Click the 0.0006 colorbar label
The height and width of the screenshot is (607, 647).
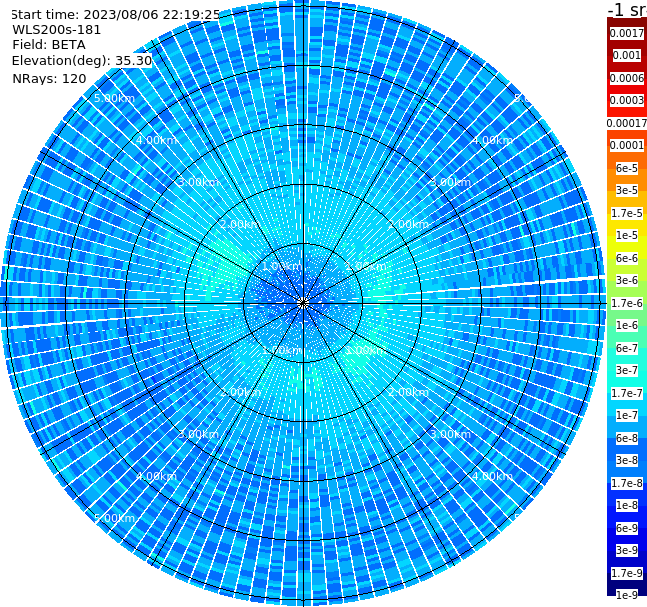click(x=627, y=78)
